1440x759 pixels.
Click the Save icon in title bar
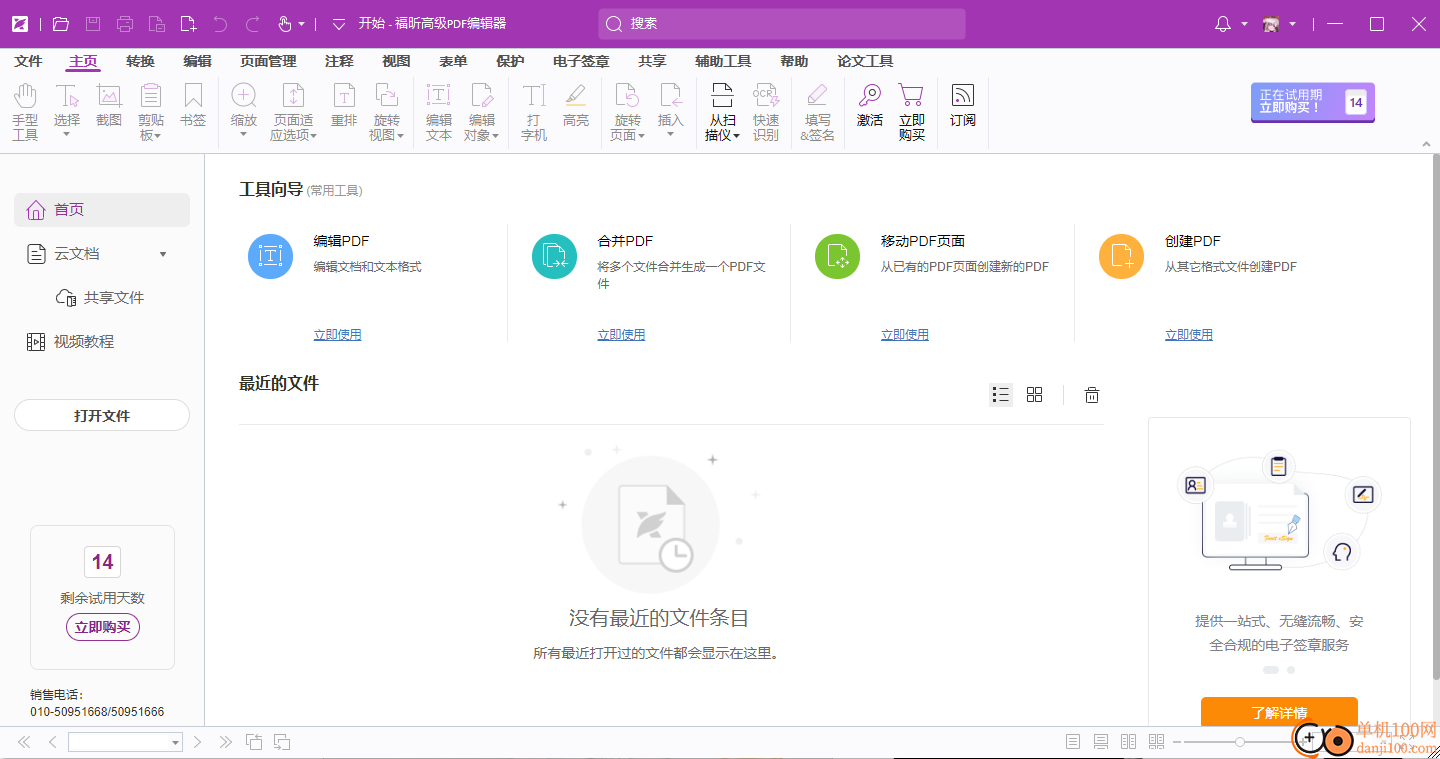93,24
